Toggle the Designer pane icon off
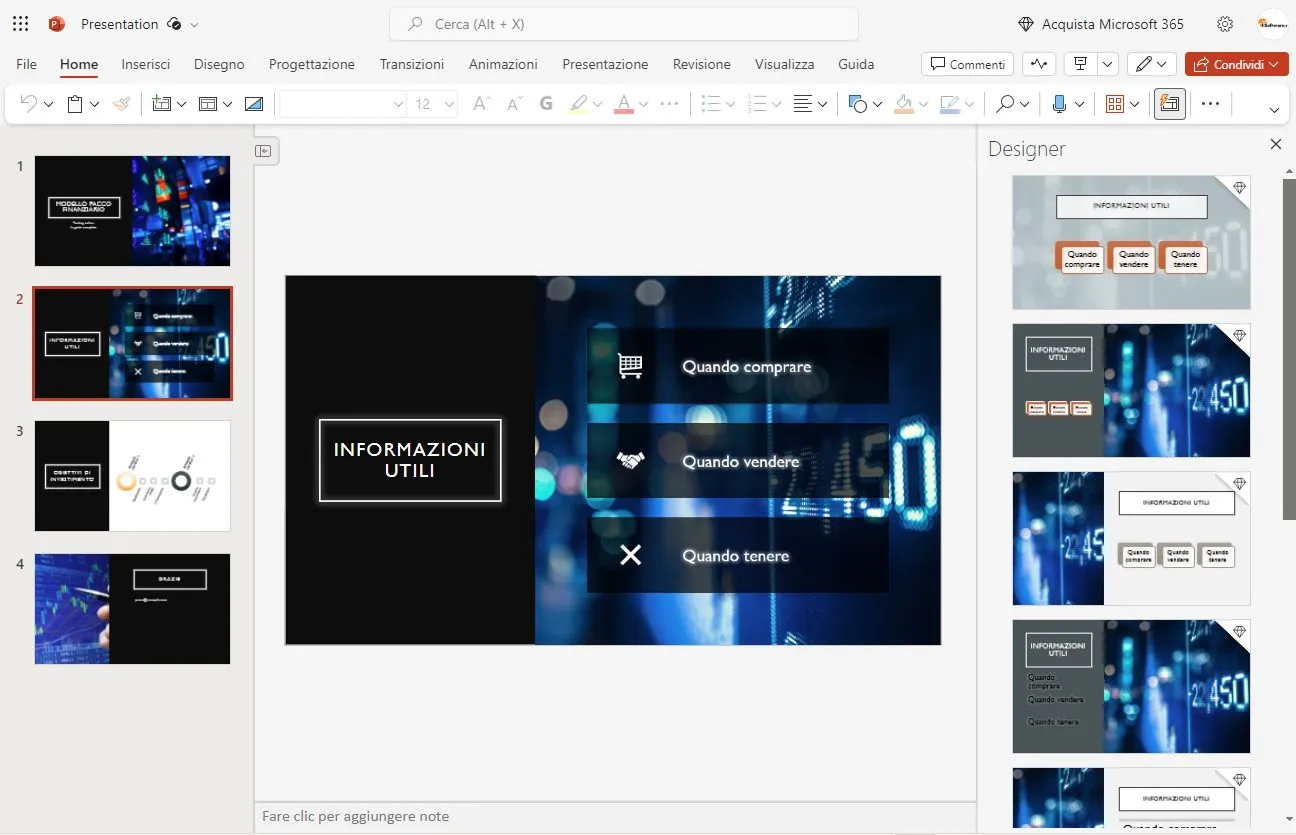Screen dimensions: 1296x835 (x=1170, y=103)
